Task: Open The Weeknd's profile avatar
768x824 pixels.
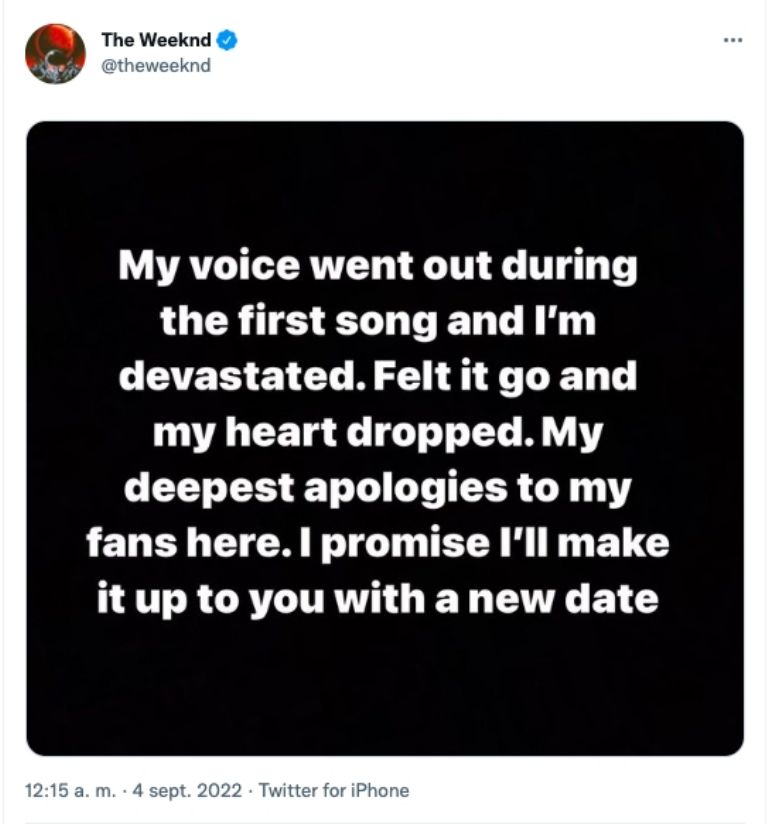Action: click(x=55, y=54)
